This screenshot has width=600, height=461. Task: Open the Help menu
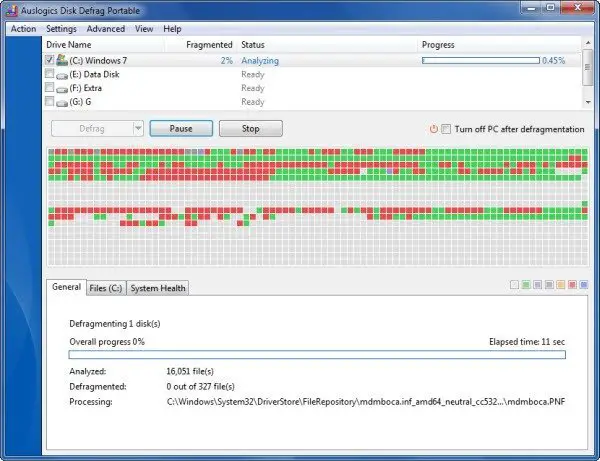click(172, 29)
